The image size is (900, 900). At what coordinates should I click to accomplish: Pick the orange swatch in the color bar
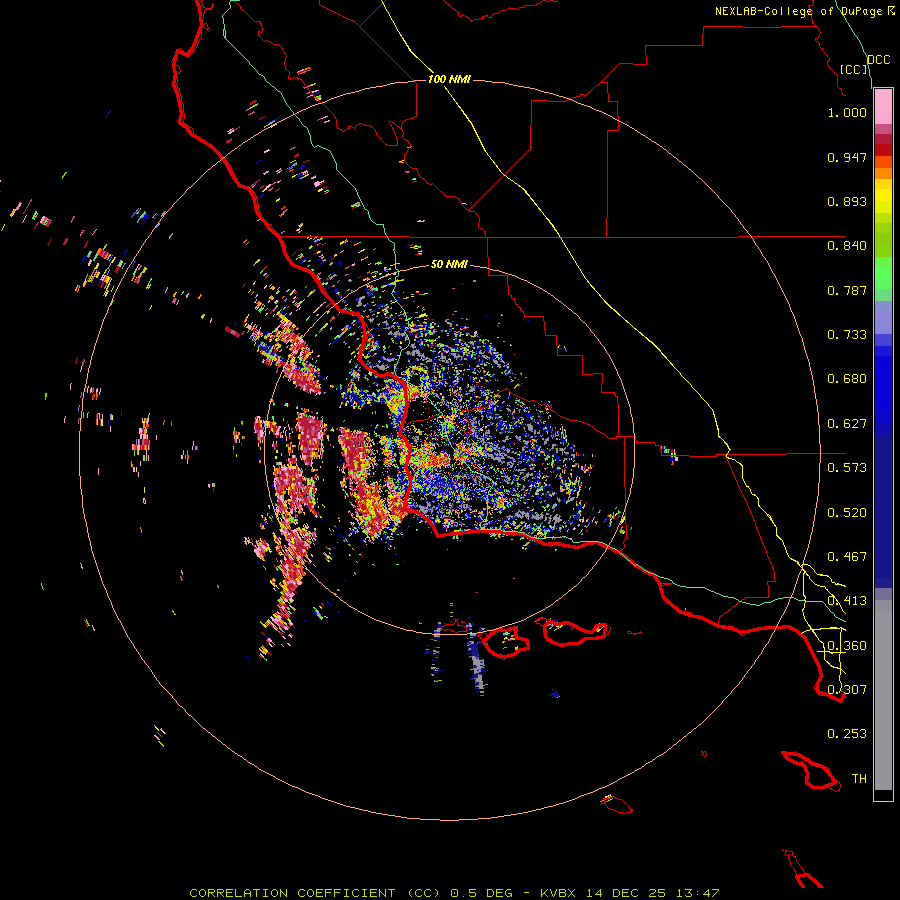(x=883, y=173)
